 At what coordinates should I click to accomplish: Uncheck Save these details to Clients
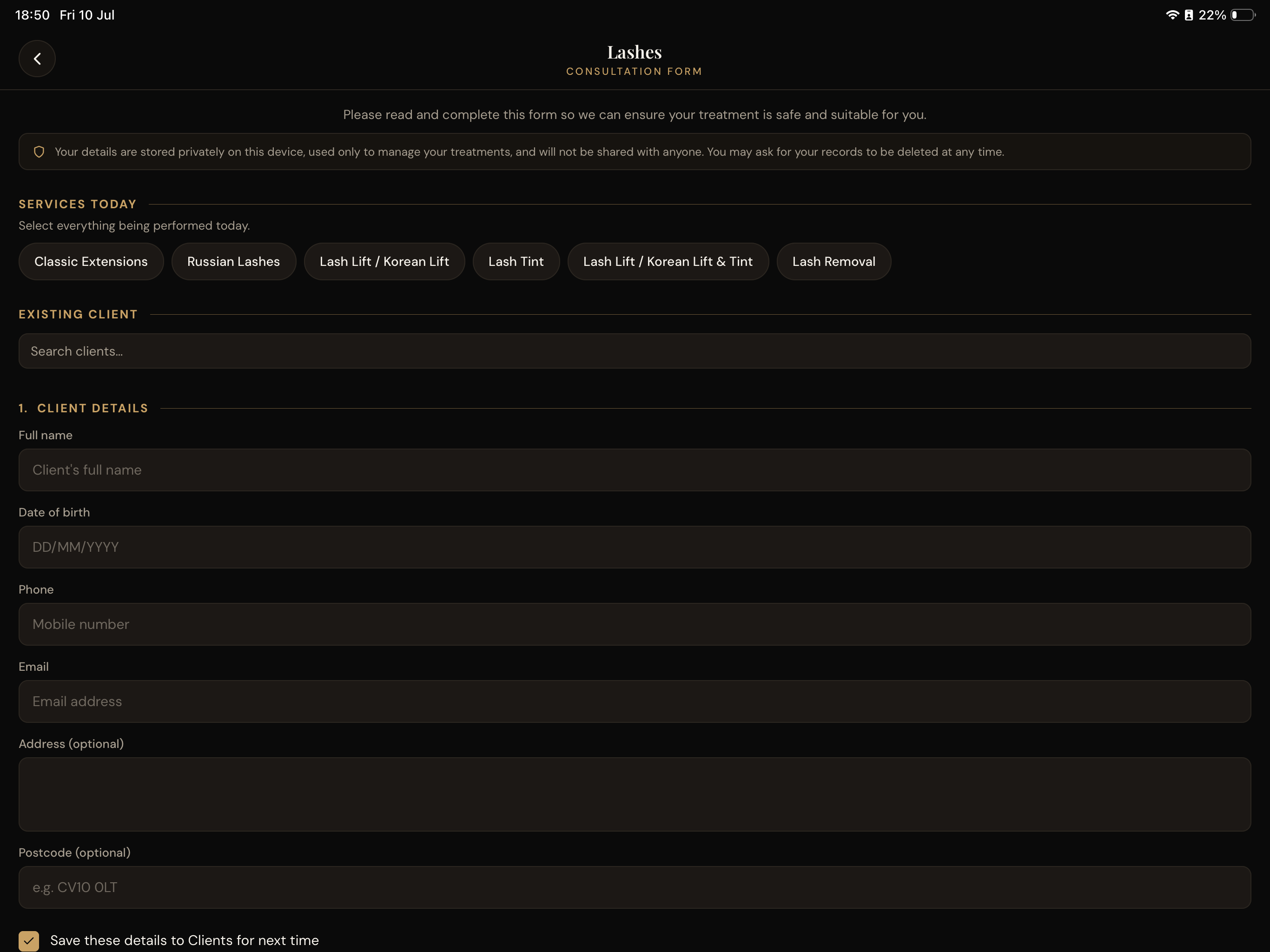click(29, 940)
